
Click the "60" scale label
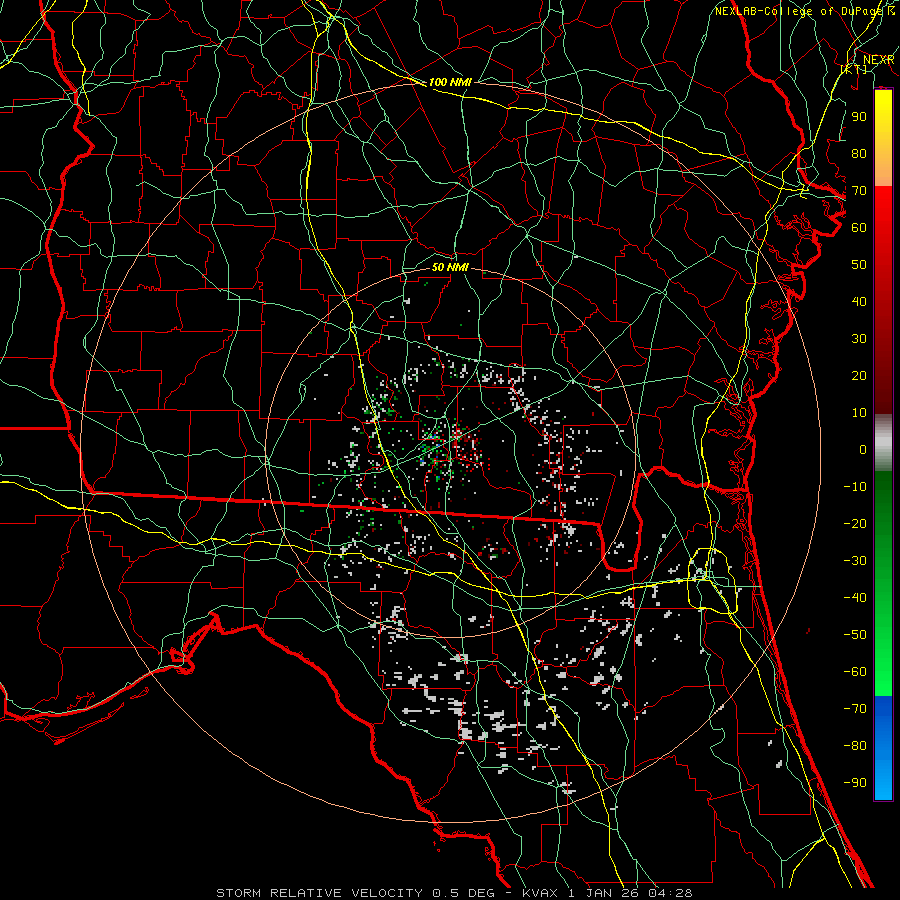pyautogui.click(x=859, y=227)
